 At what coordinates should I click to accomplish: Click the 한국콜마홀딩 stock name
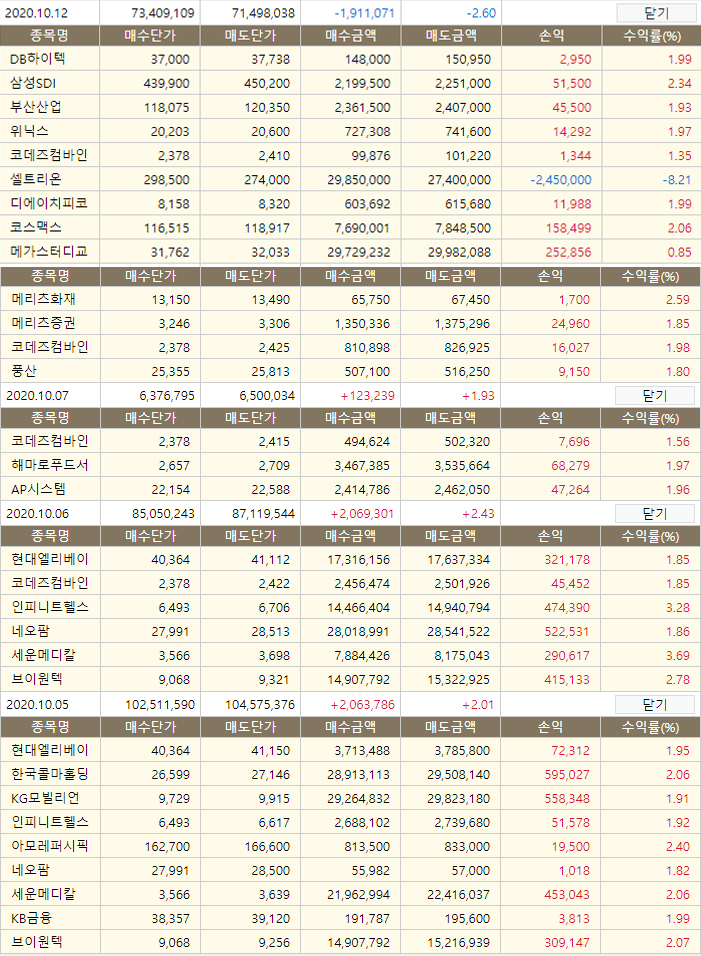pos(50,774)
